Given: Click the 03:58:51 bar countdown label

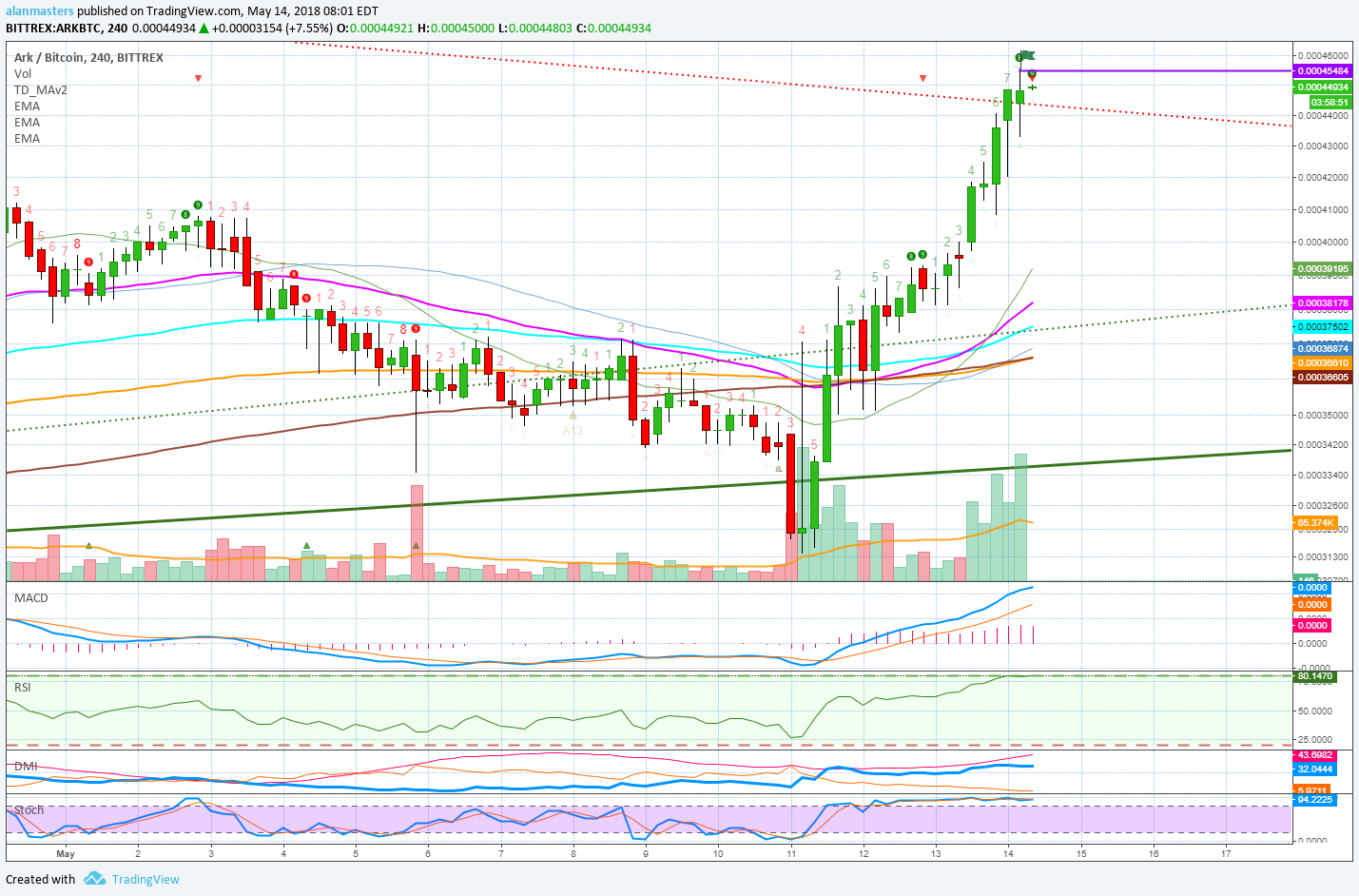Looking at the screenshot, I should click(1330, 102).
